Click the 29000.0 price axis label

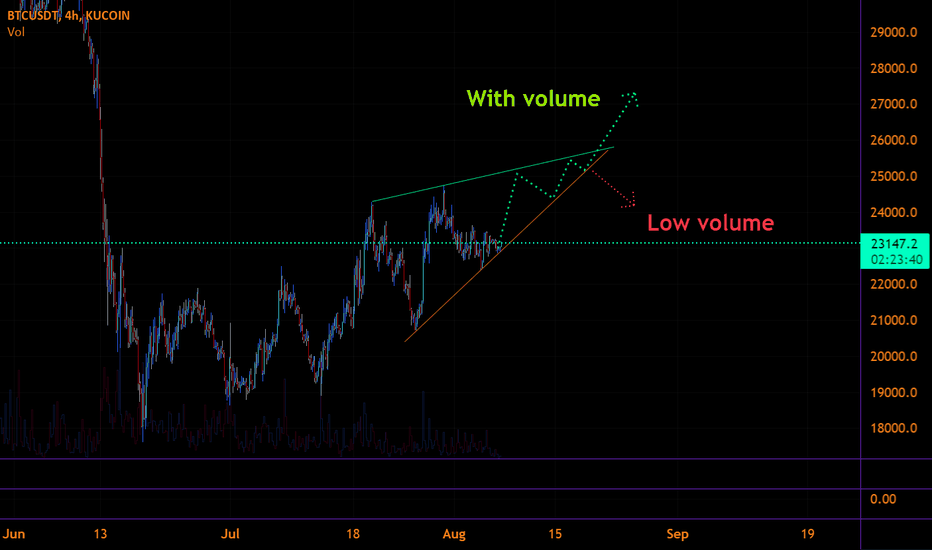pyautogui.click(x=893, y=33)
